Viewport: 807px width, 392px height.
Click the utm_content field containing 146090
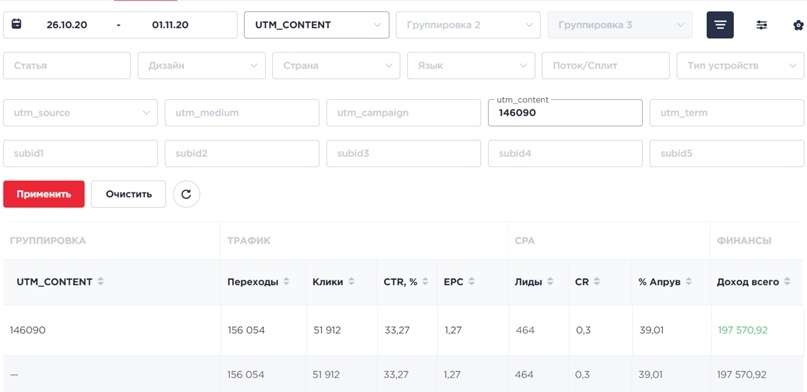[565, 113]
